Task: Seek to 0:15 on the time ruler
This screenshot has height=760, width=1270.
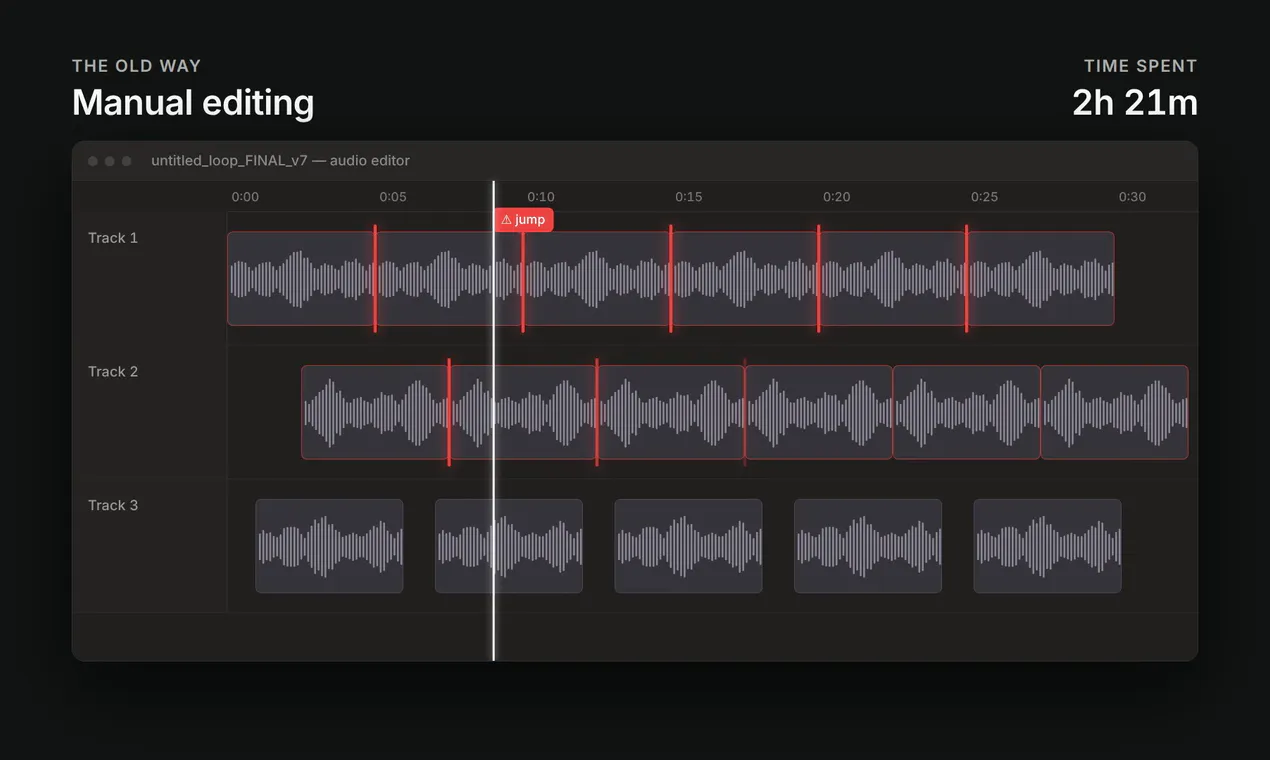Action: tap(689, 197)
